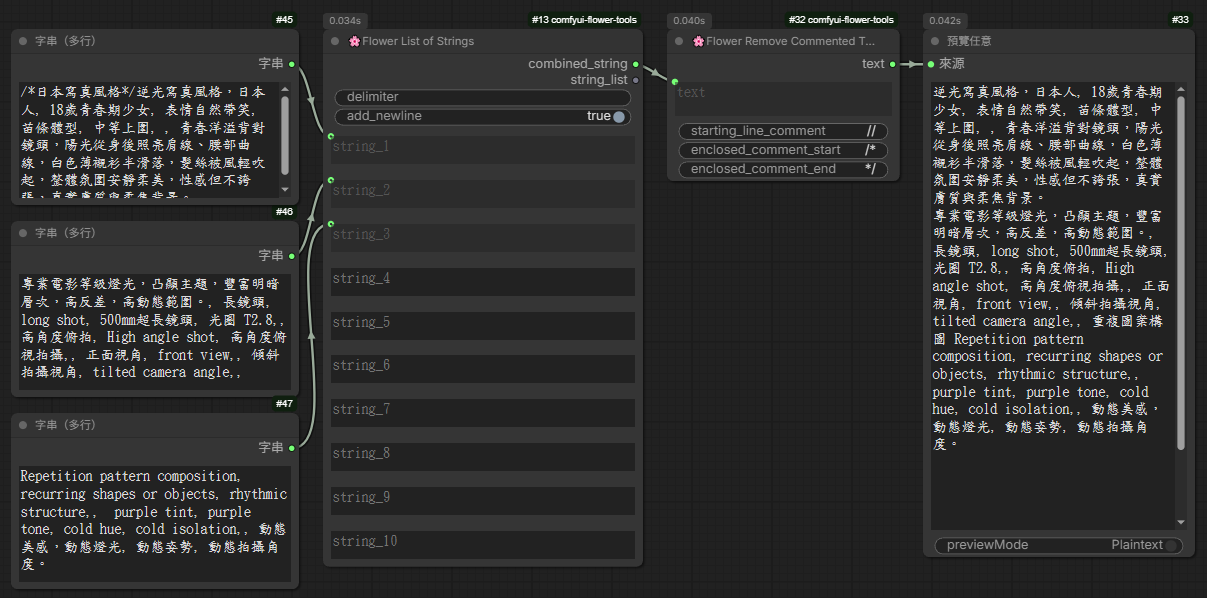Edit the starting_line_comment field
The width and height of the screenshot is (1207, 598).
tap(783, 131)
